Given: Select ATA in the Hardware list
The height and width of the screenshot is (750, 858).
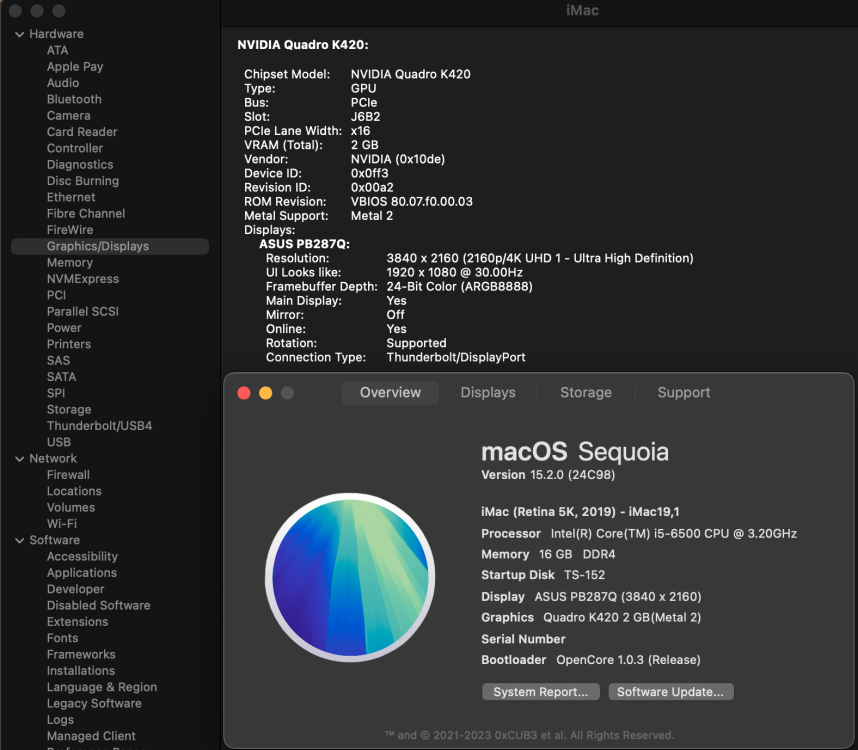Looking at the screenshot, I should (57, 50).
